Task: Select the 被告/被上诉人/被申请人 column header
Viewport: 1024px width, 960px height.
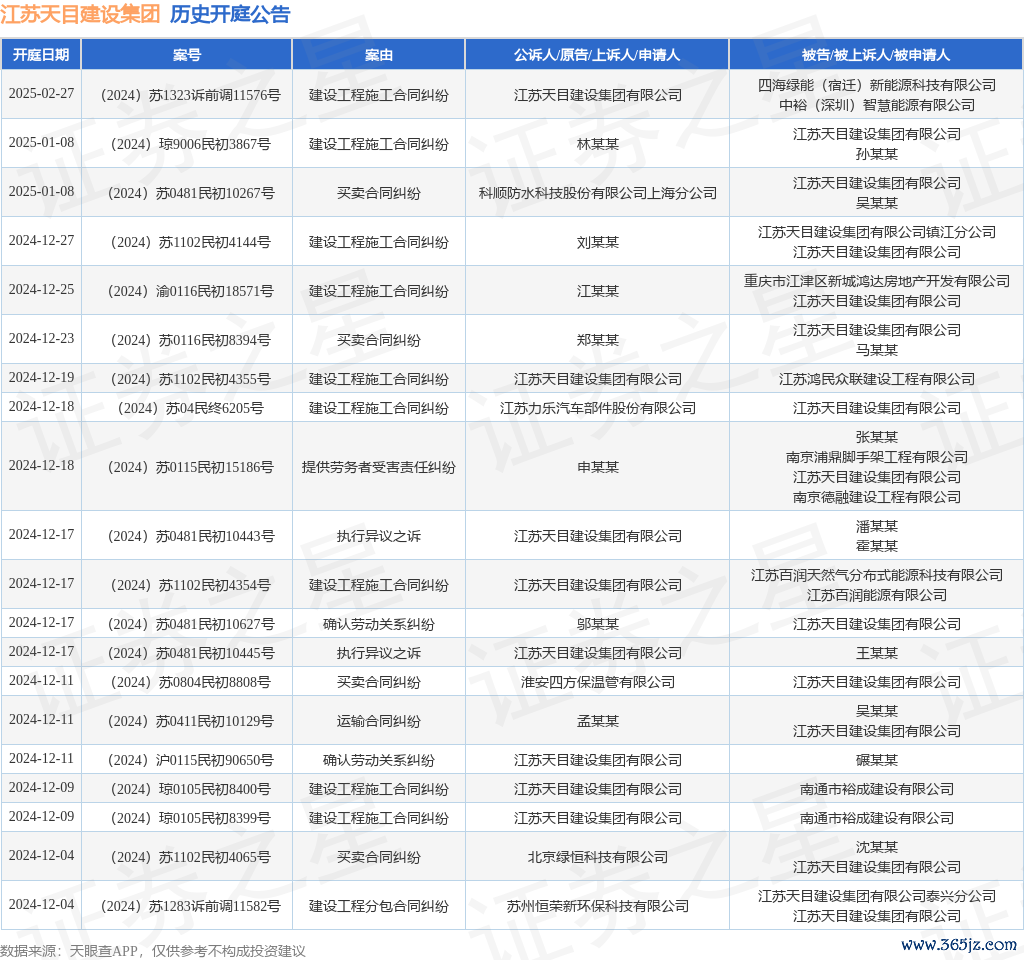Action: tap(876, 55)
